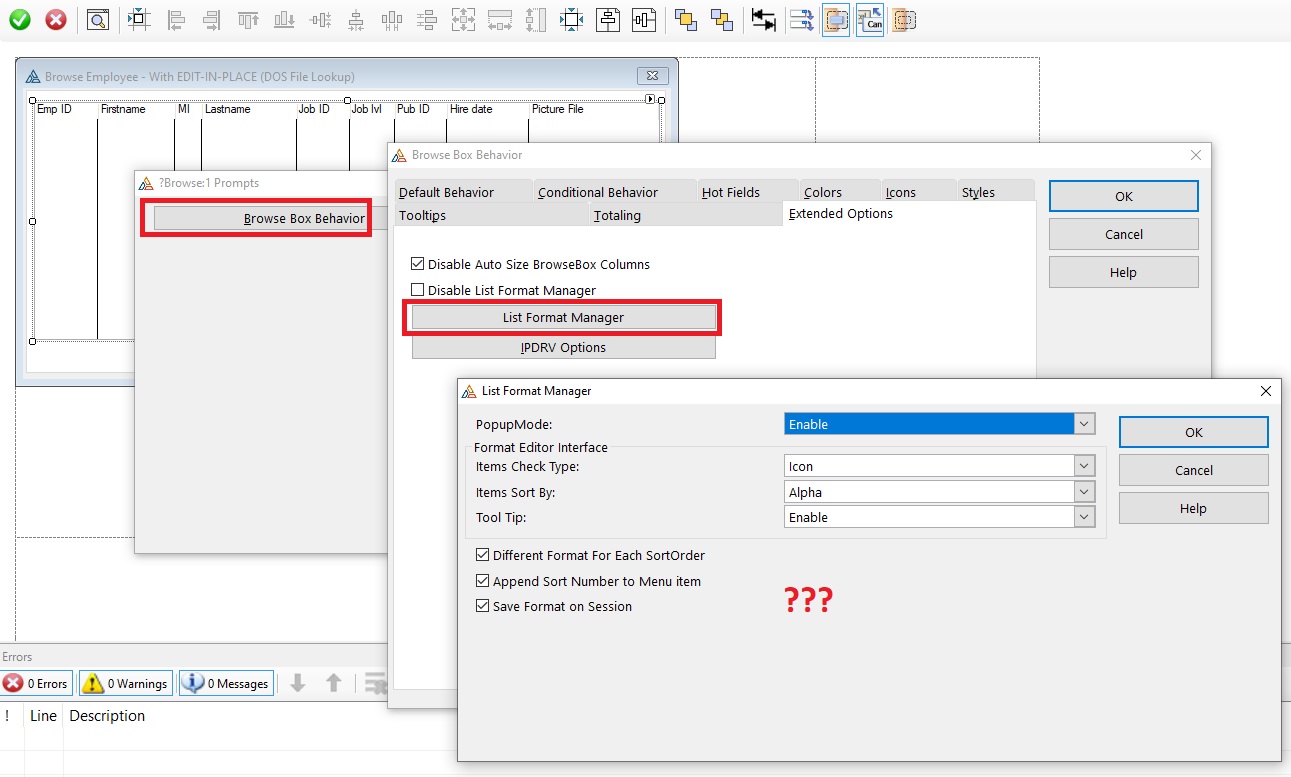Click the green checkmark save icon
The width and height of the screenshot is (1291, 777).
[x=20, y=19]
